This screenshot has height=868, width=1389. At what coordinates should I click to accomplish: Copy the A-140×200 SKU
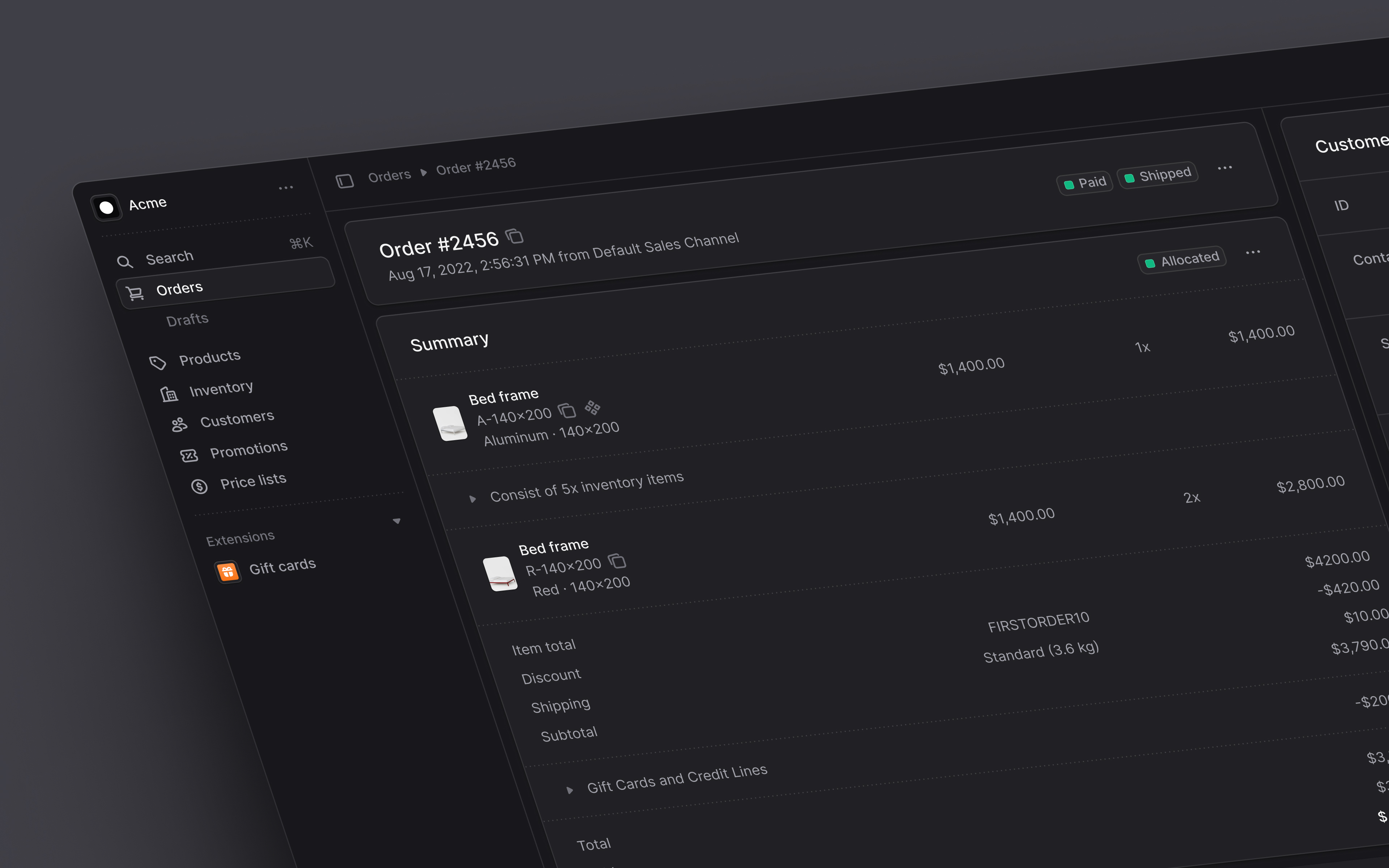(567, 410)
